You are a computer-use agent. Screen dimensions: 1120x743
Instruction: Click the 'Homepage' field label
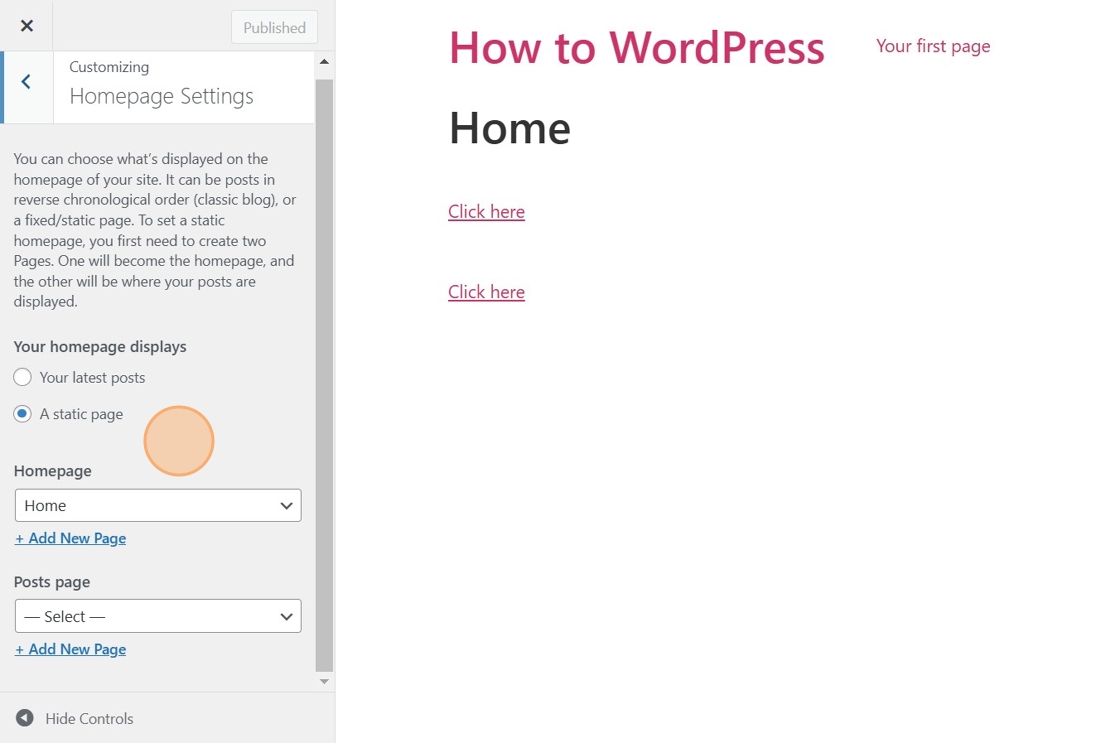(53, 471)
